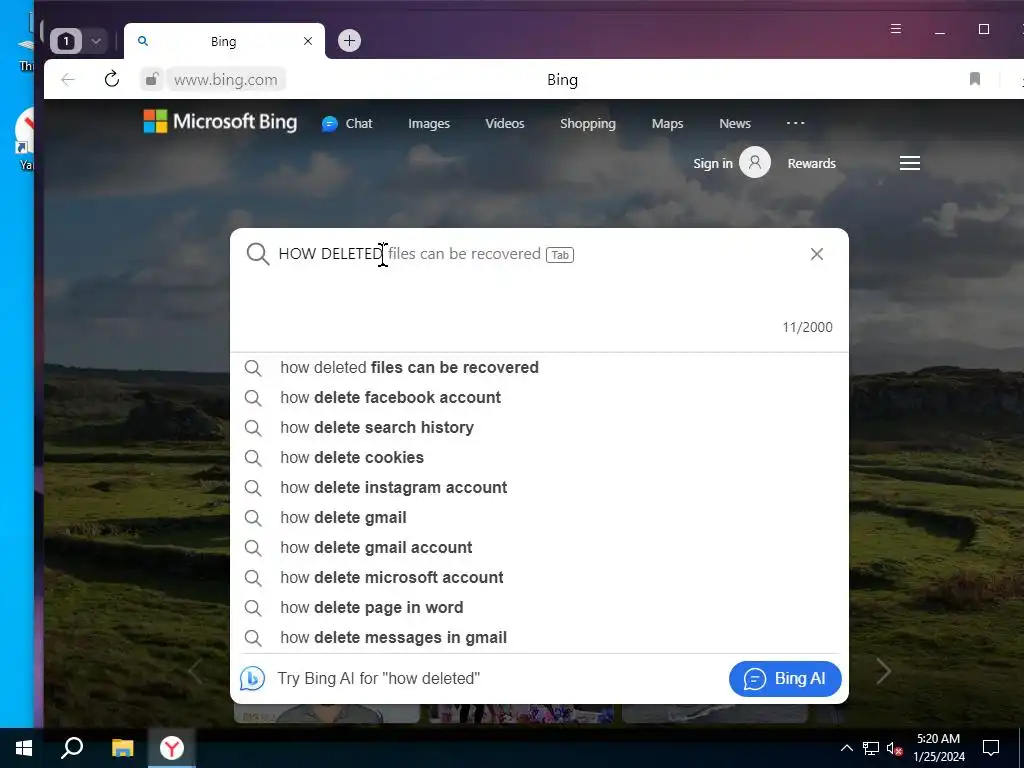The width and height of the screenshot is (1024, 768).
Task: Click the site security lock icon
Action: click(151, 80)
